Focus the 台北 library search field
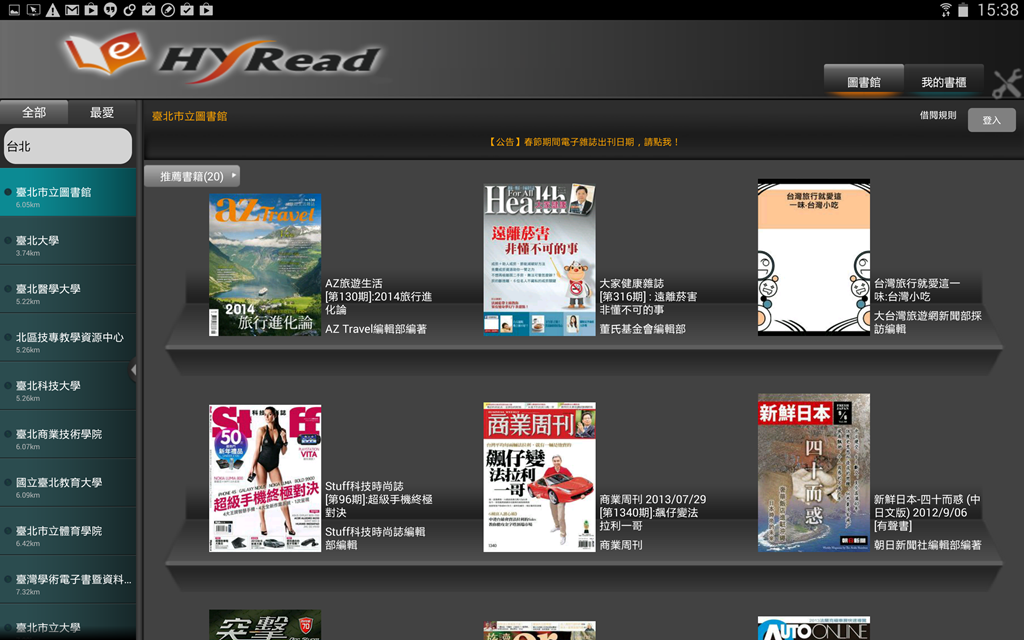The height and width of the screenshot is (640, 1024). [68, 146]
